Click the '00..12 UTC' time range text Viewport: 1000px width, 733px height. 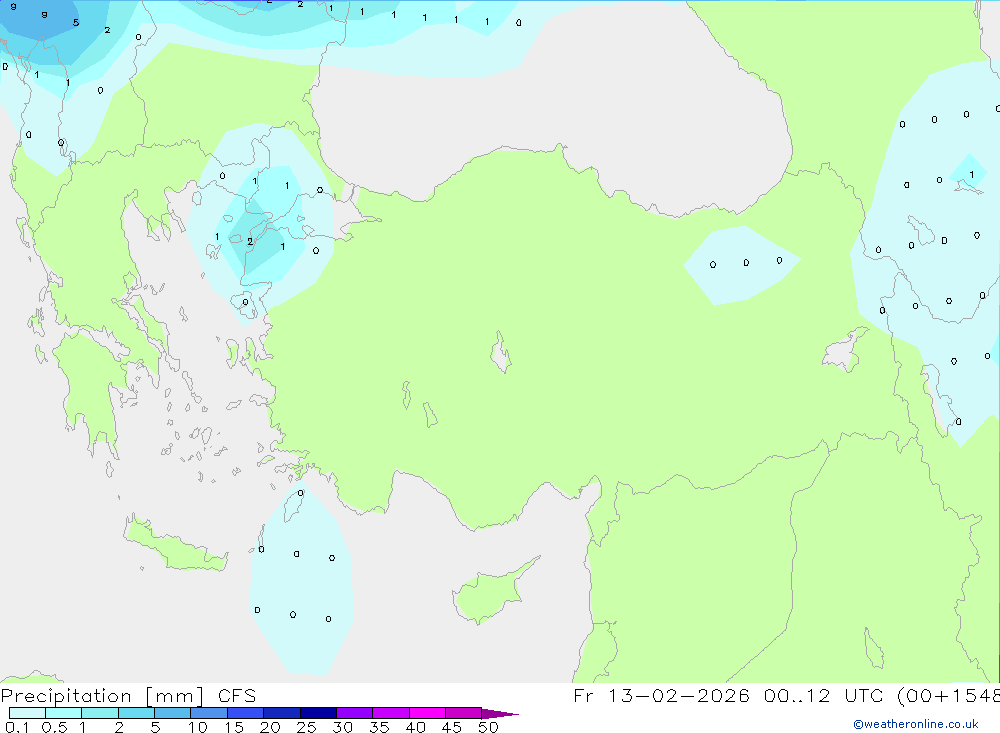(x=825, y=695)
